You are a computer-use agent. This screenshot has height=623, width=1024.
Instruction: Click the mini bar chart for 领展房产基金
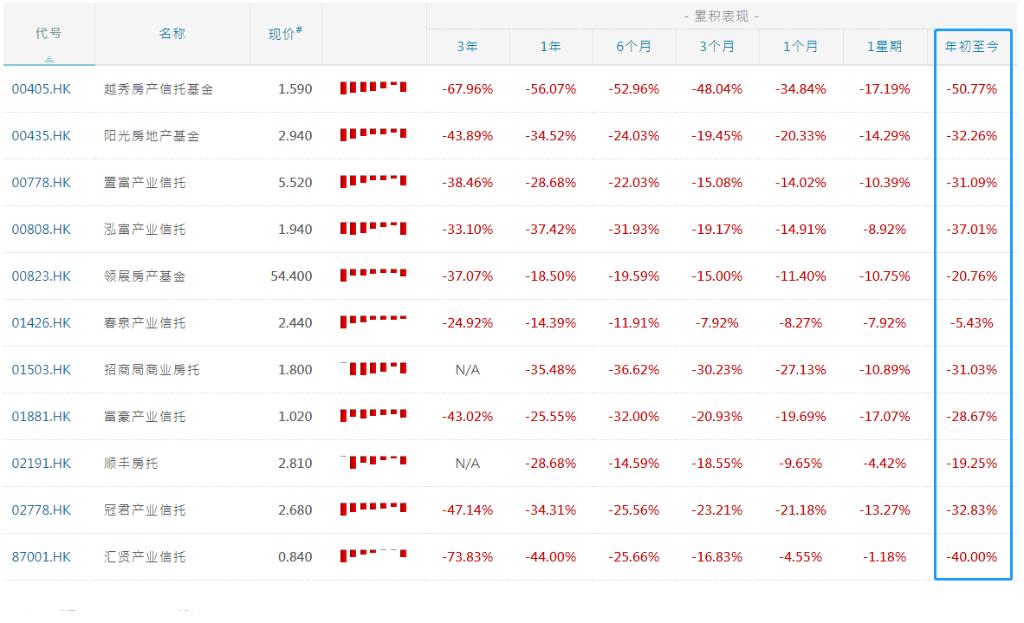pyautogui.click(x=373, y=275)
